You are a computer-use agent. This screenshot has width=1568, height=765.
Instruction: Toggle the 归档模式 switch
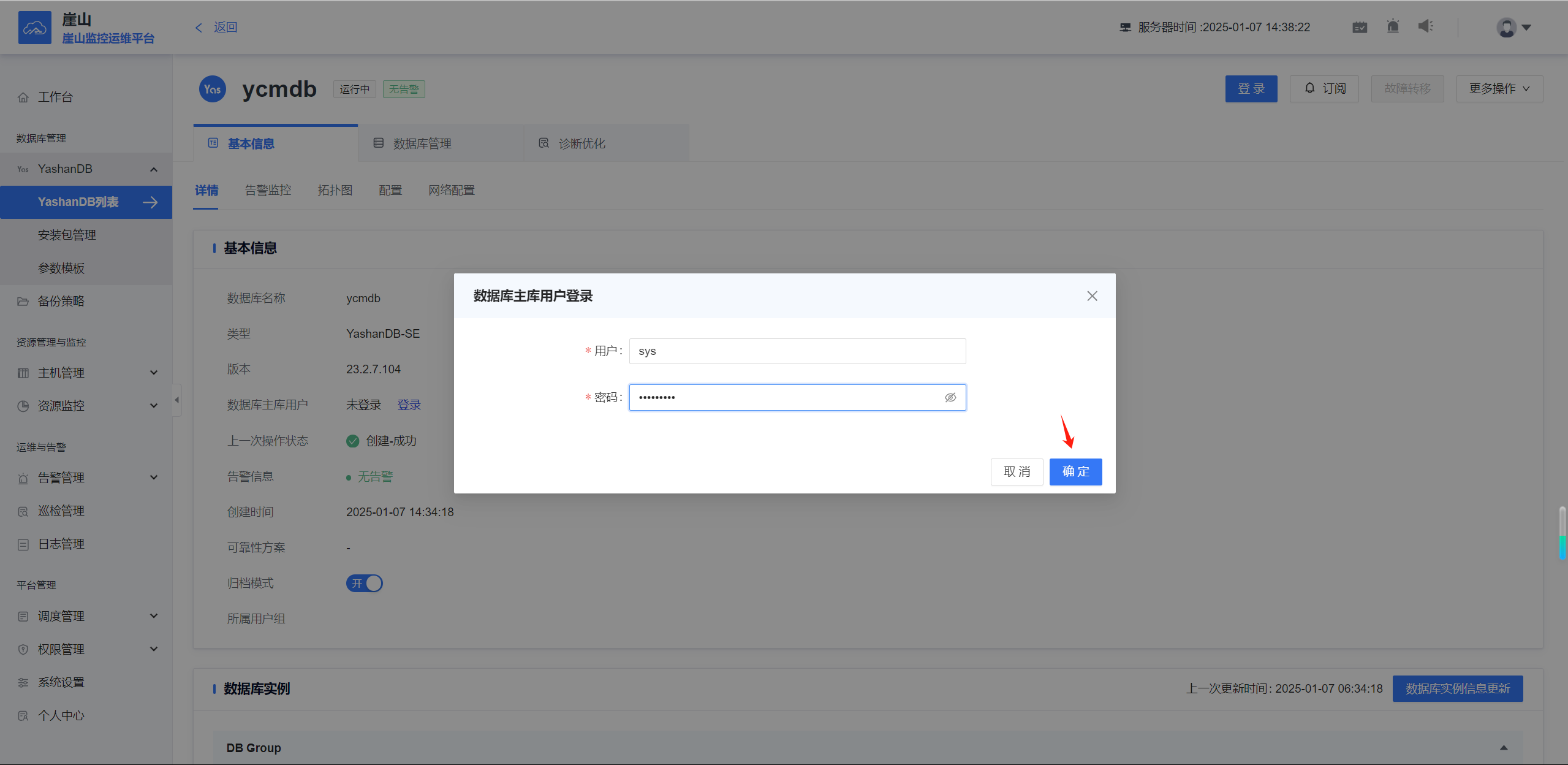(365, 584)
